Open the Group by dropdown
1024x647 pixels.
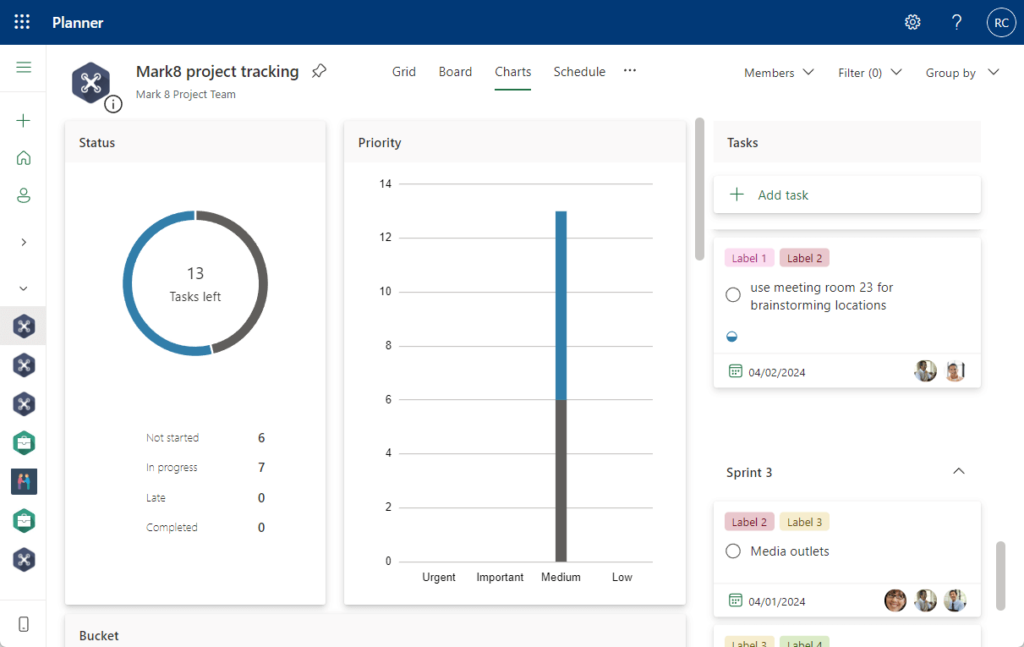click(963, 72)
